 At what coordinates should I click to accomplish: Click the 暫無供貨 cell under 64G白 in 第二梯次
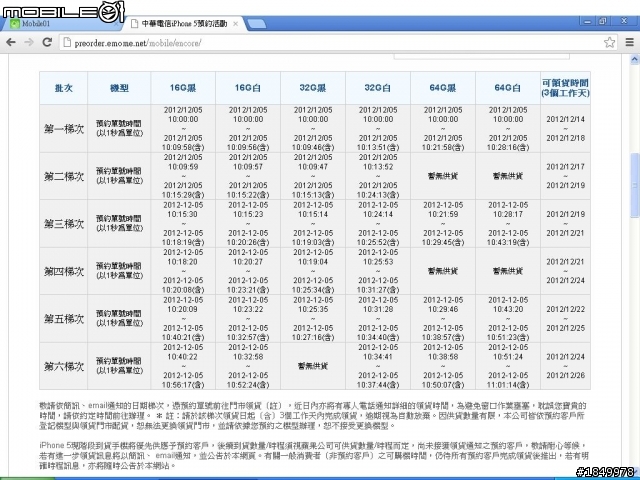point(507,176)
